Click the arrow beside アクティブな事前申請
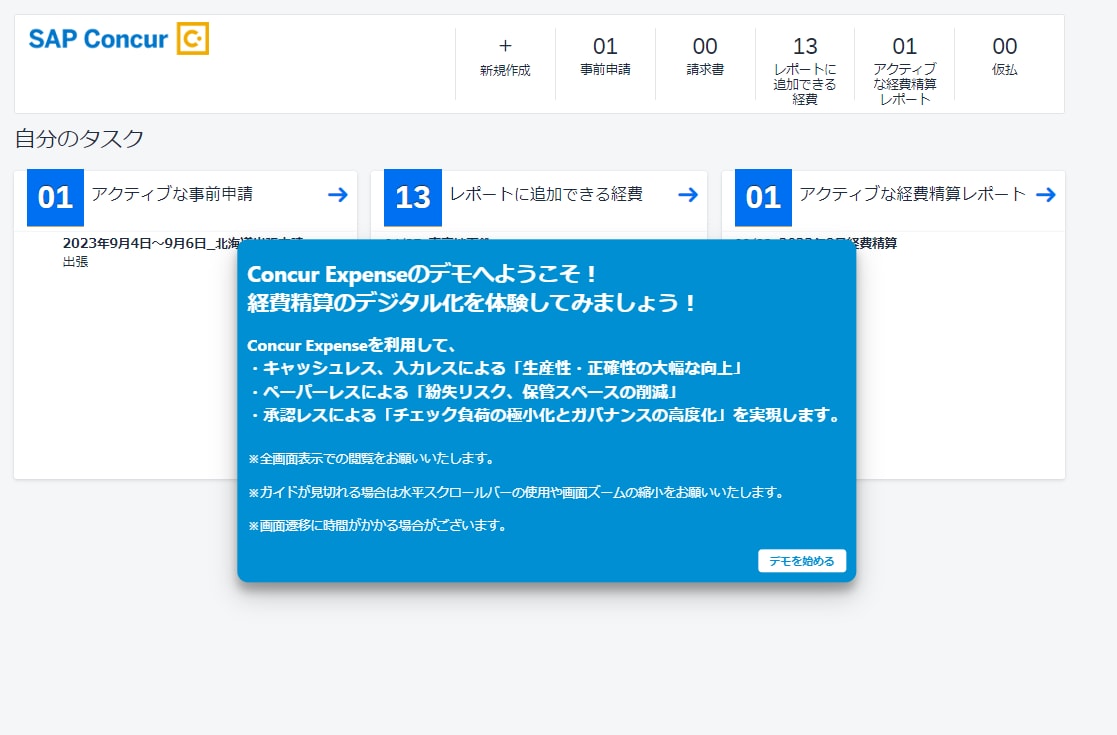This screenshot has width=1117, height=735. [338, 194]
